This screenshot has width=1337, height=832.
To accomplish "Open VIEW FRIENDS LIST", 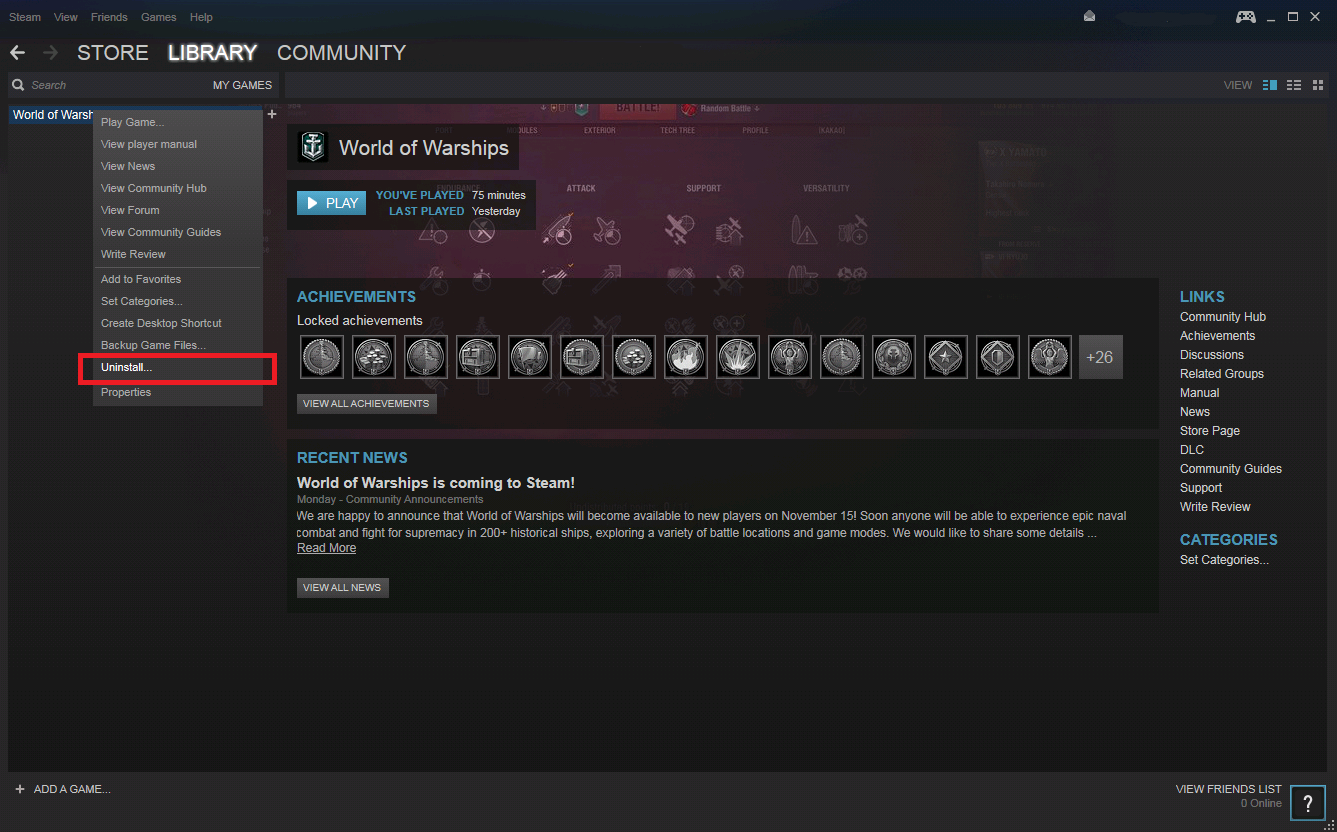I will coord(1228,789).
